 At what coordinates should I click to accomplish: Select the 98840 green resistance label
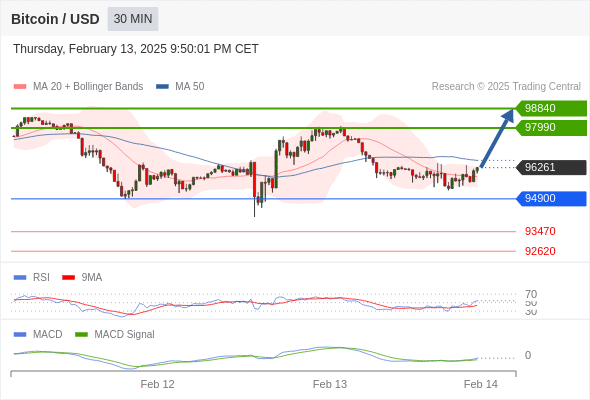coord(551,108)
